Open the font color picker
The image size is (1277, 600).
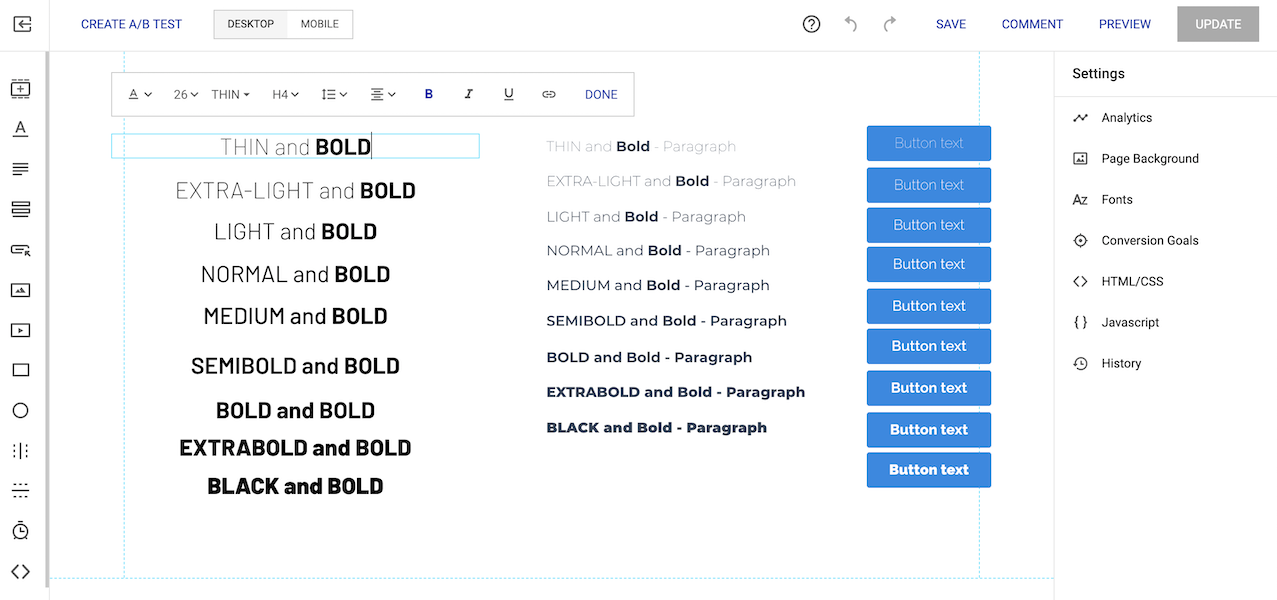(139, 93)
